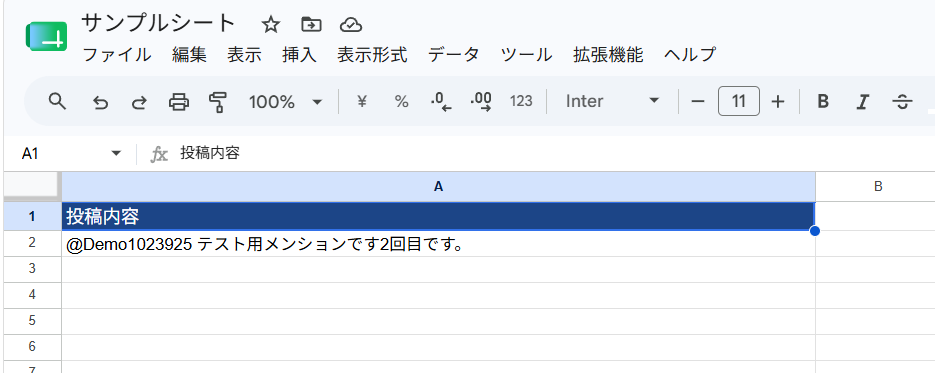Select row 3 header
This screenshot has width=935, height=373.
32,269
